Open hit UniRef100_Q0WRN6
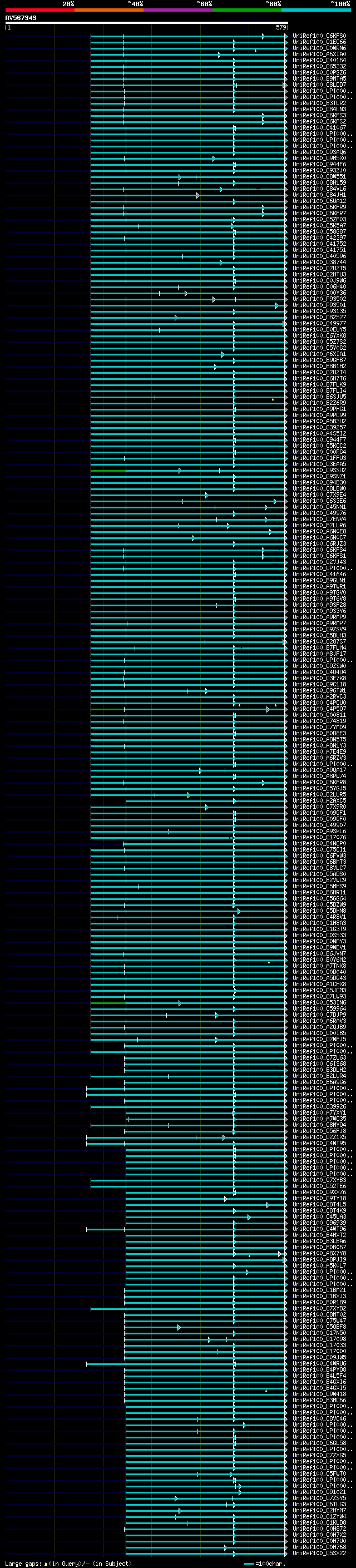Viewport: 356px width, 1568px height. (x=319, y=48)
